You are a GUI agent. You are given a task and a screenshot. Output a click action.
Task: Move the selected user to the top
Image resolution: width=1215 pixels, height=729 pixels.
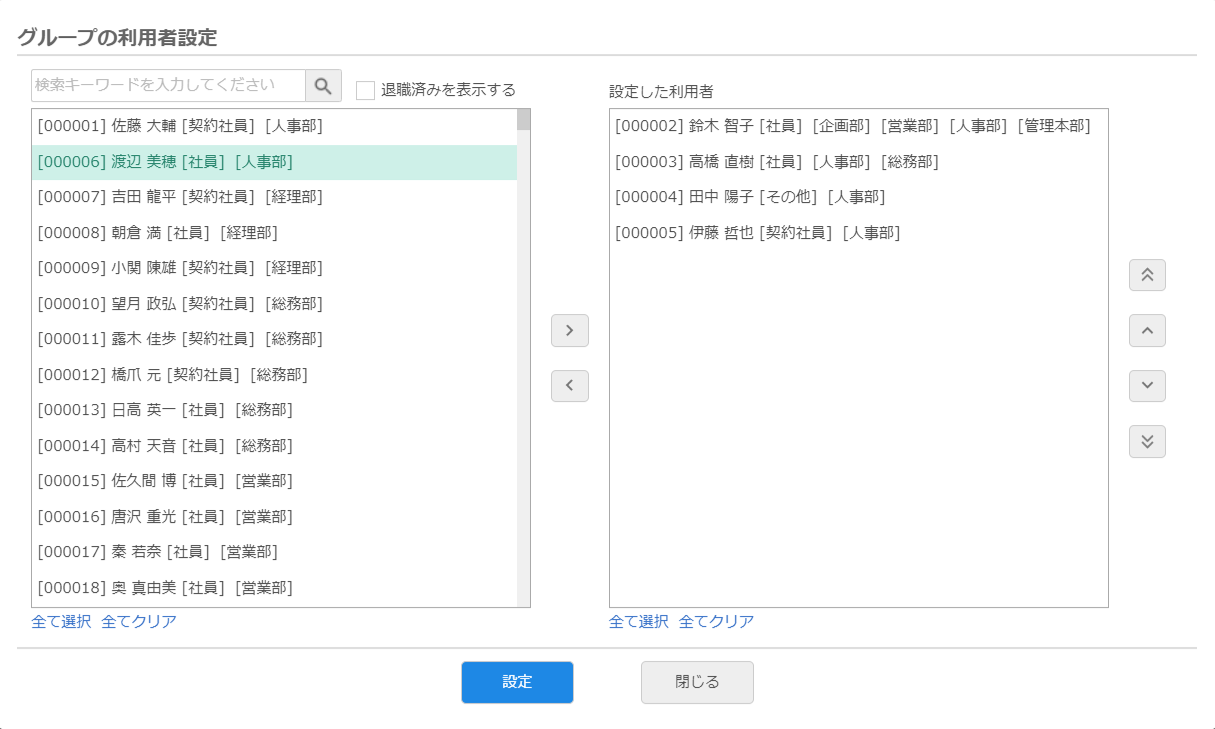click(x=1146, y=275)
